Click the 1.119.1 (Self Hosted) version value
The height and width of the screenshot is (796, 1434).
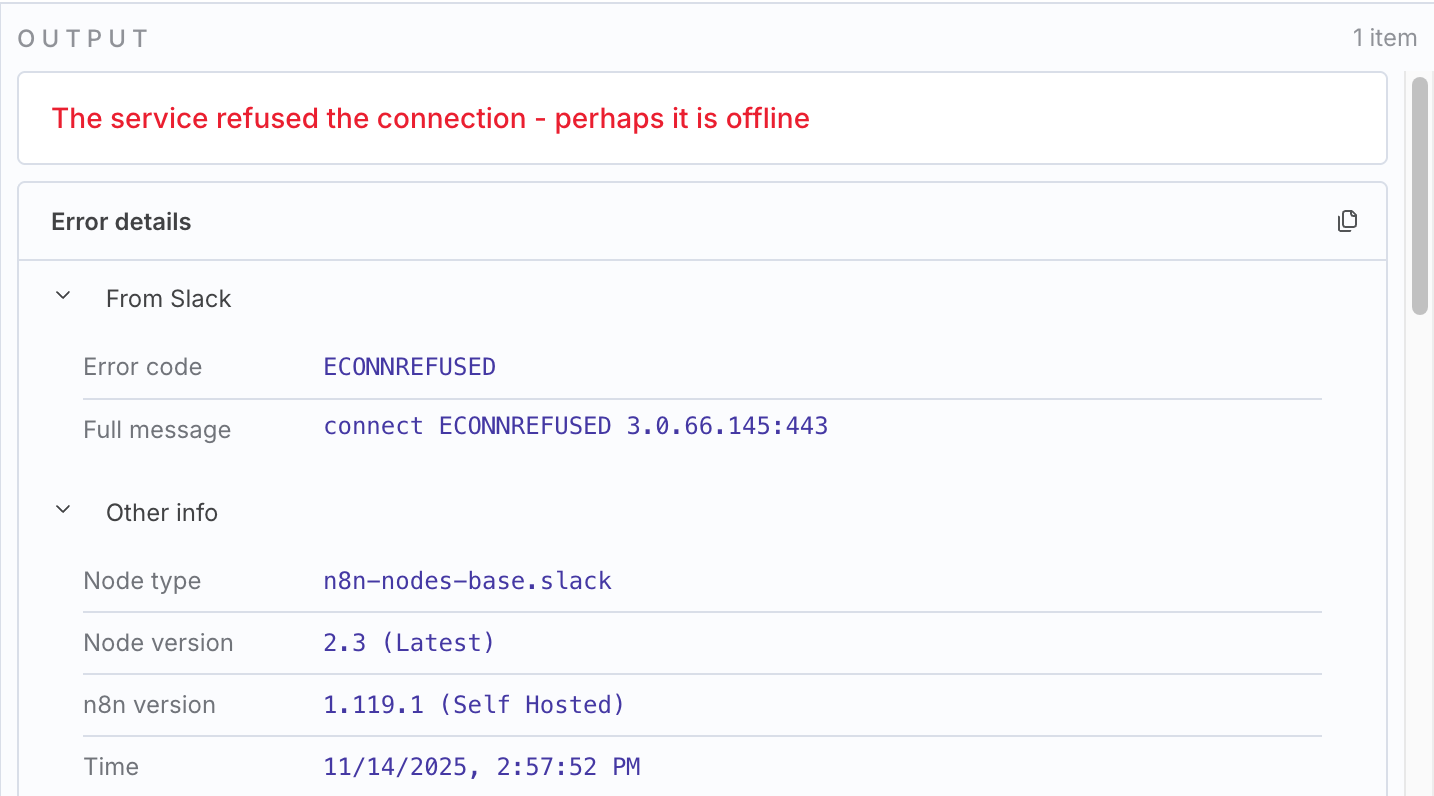473,705
